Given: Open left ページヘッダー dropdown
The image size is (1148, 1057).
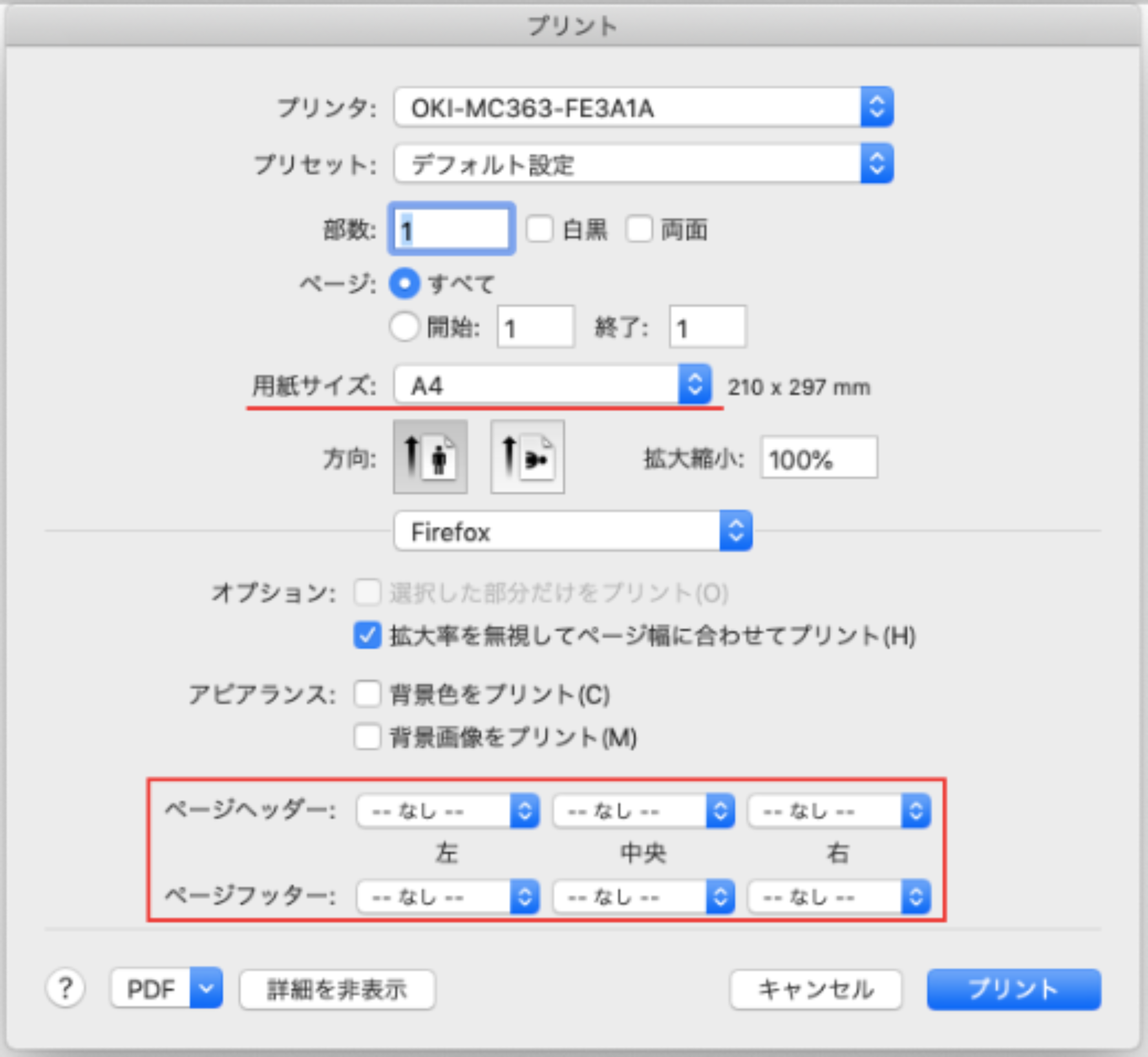Looking at the screenshot, I should pos(448,810).
